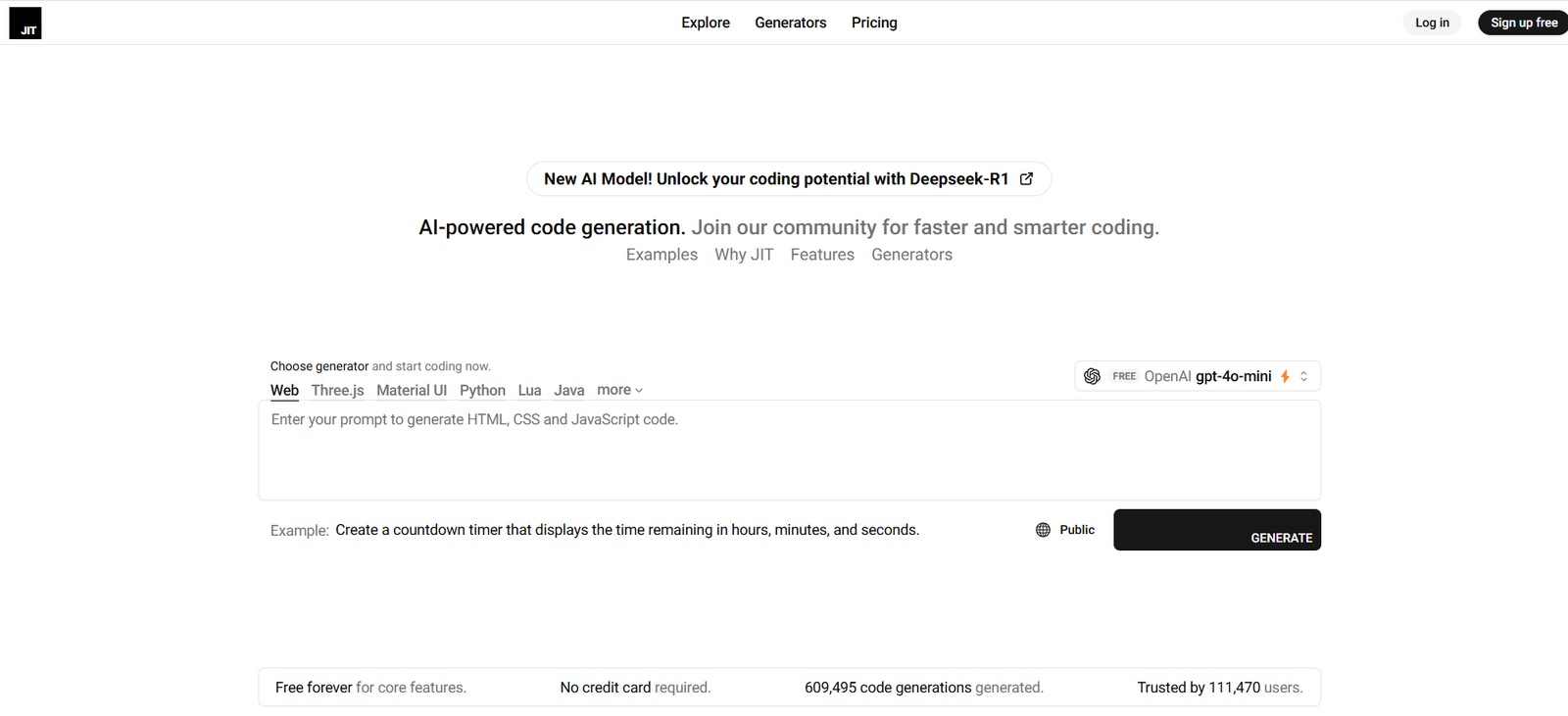The width and height of the screenshot is (1568, 716).
Task: Expand the more generators dropdown
Action: tap(619, 390)
